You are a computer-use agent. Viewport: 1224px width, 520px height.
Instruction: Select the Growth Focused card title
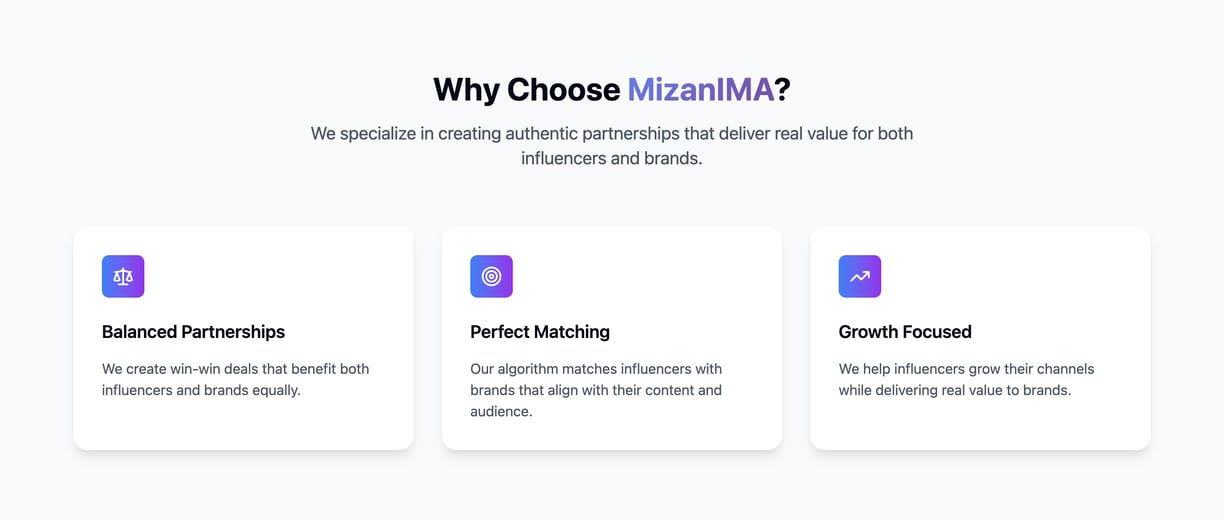pos(905,332)
